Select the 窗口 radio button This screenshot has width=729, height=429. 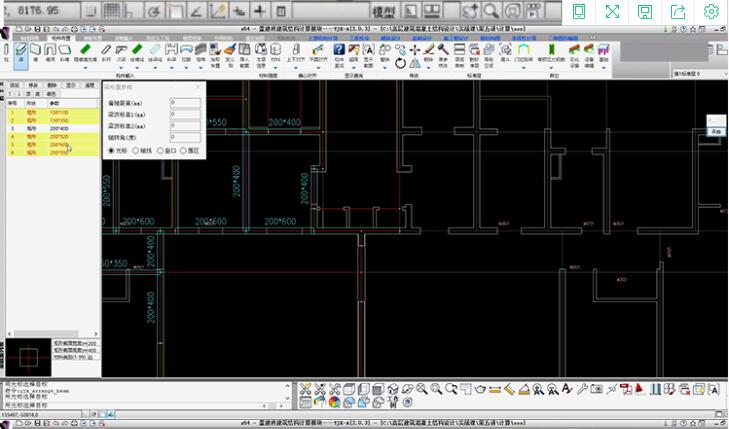point(160,150)
